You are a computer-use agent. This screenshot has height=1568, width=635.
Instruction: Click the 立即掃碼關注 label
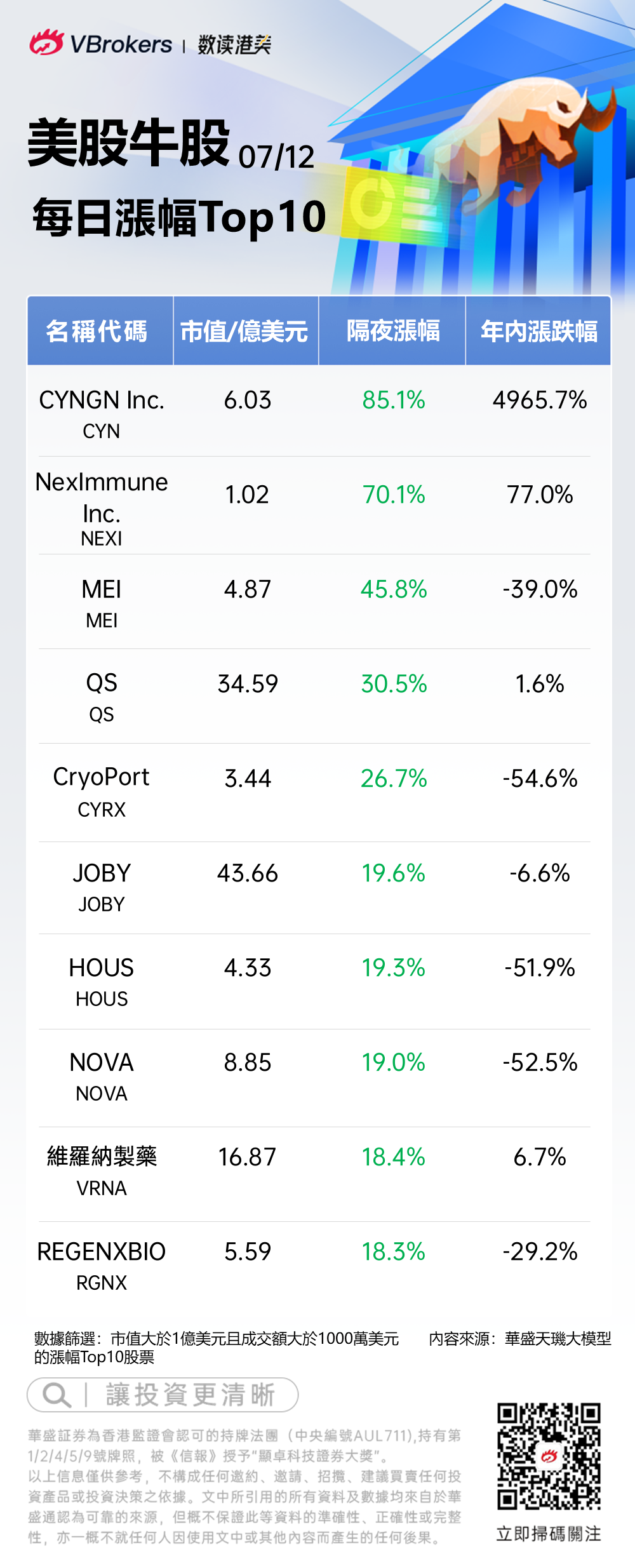[x=549, y=1534]
